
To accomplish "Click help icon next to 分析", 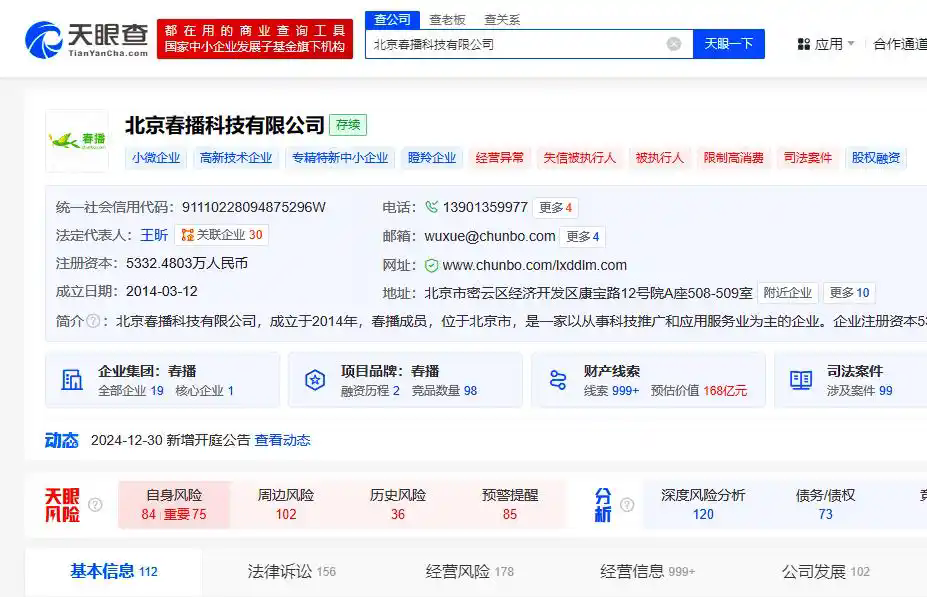I will click(x=627, y=505).
